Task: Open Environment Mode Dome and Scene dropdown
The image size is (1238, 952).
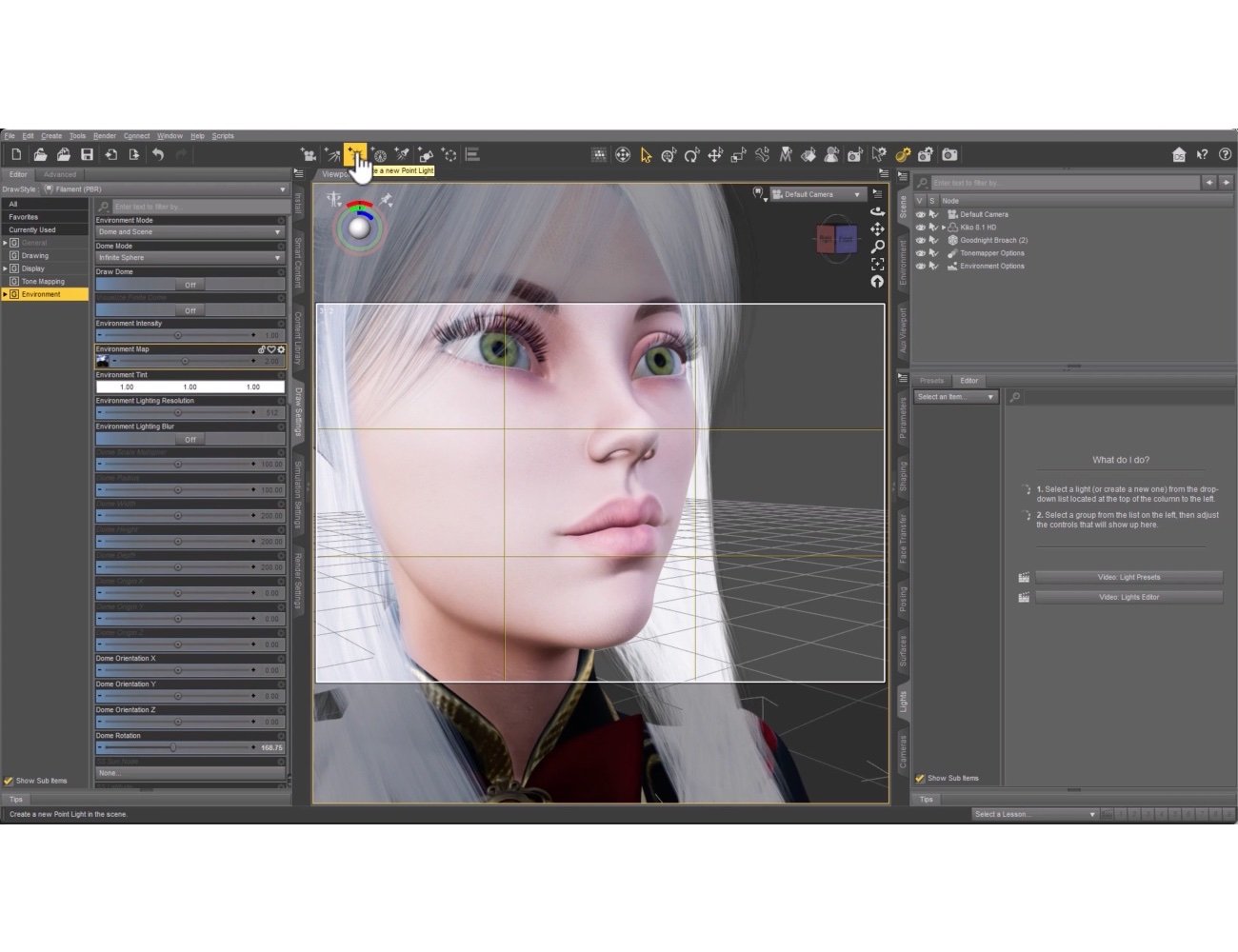Action: [190, 232]
